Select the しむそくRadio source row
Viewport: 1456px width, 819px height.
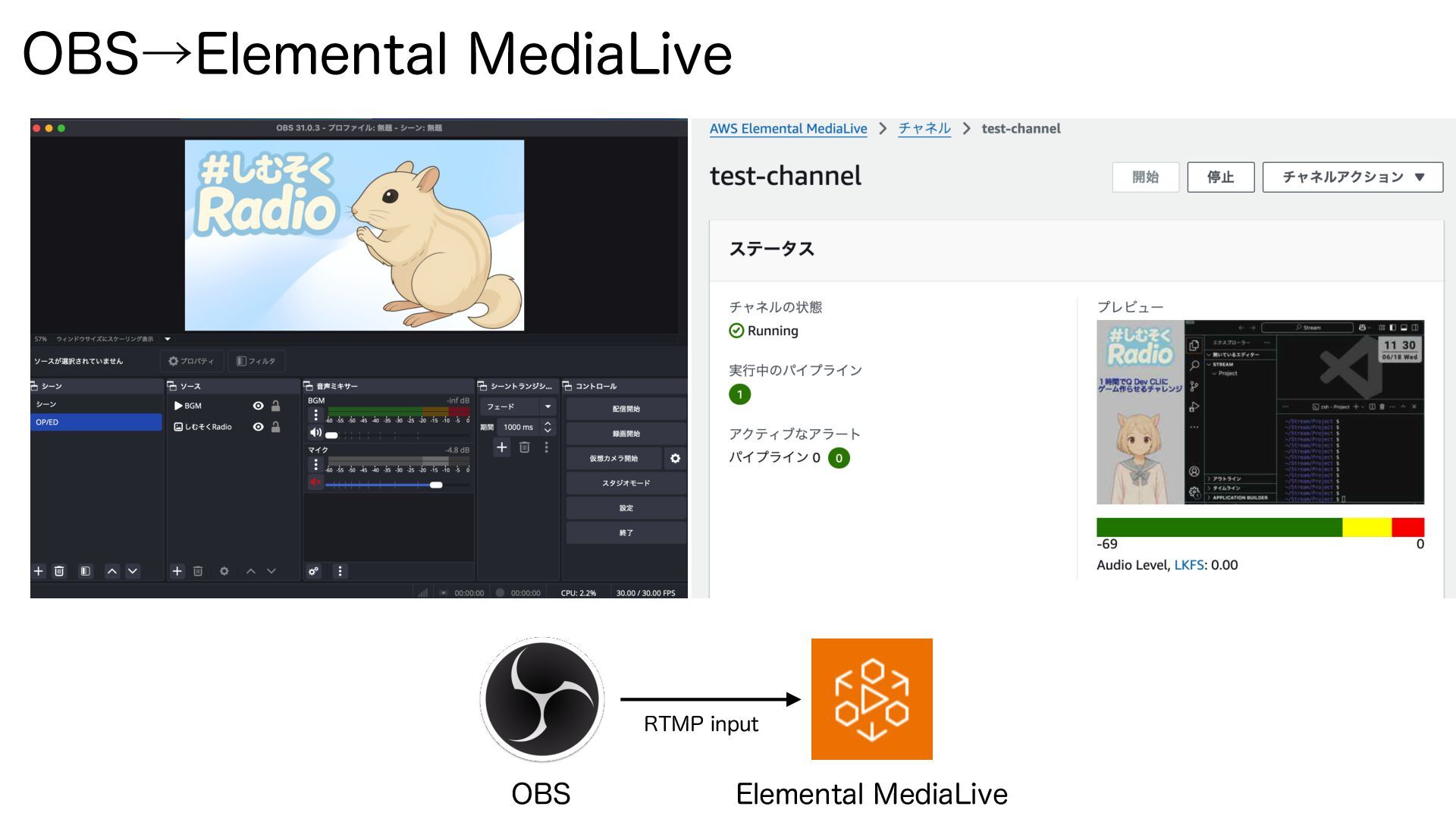(227, 427)
